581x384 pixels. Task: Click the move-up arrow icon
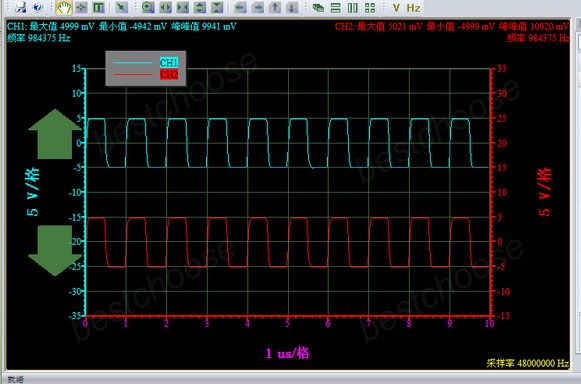click(275, 7)
